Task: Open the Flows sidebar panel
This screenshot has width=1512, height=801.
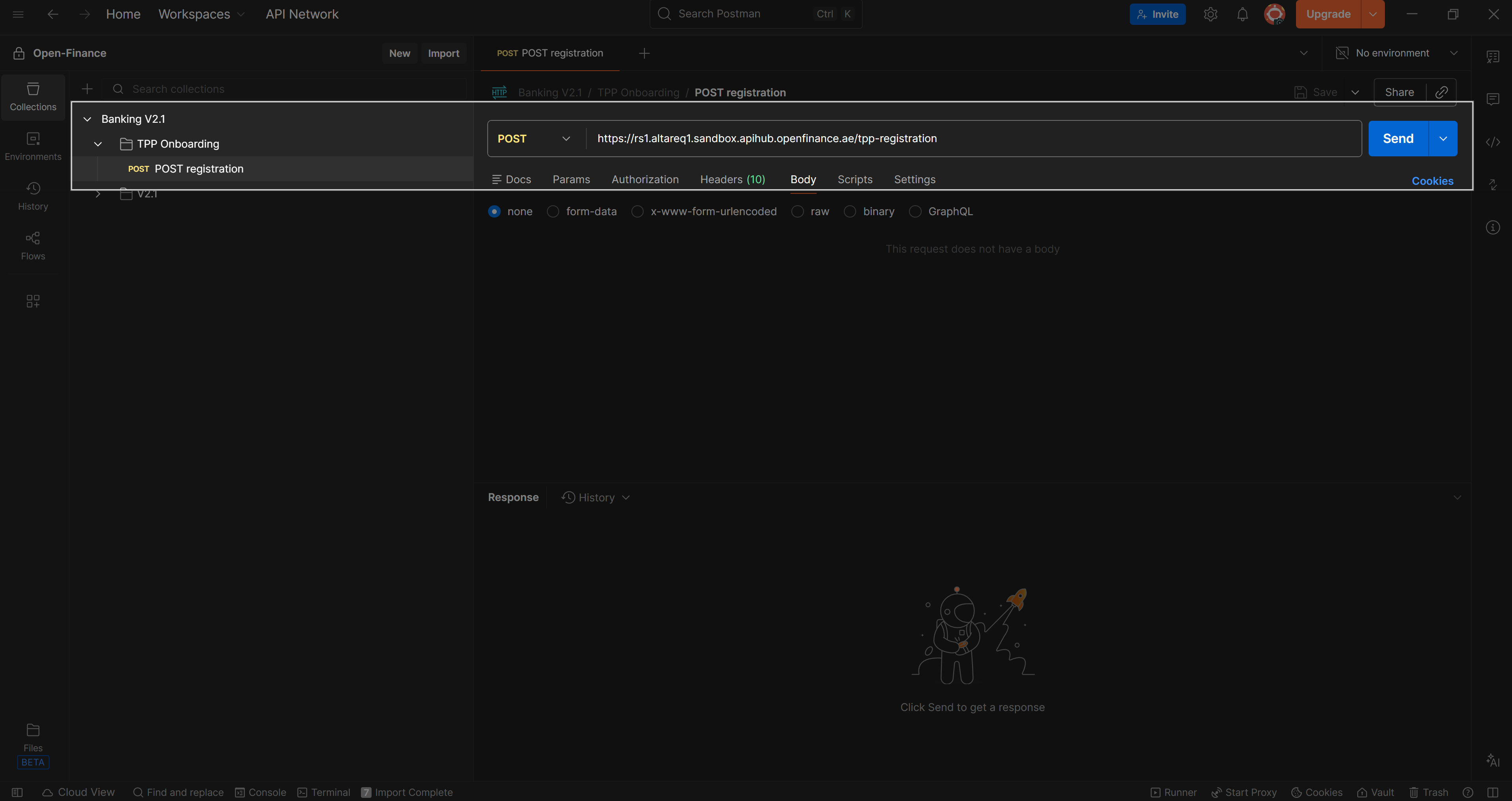Action: point(33,245)
